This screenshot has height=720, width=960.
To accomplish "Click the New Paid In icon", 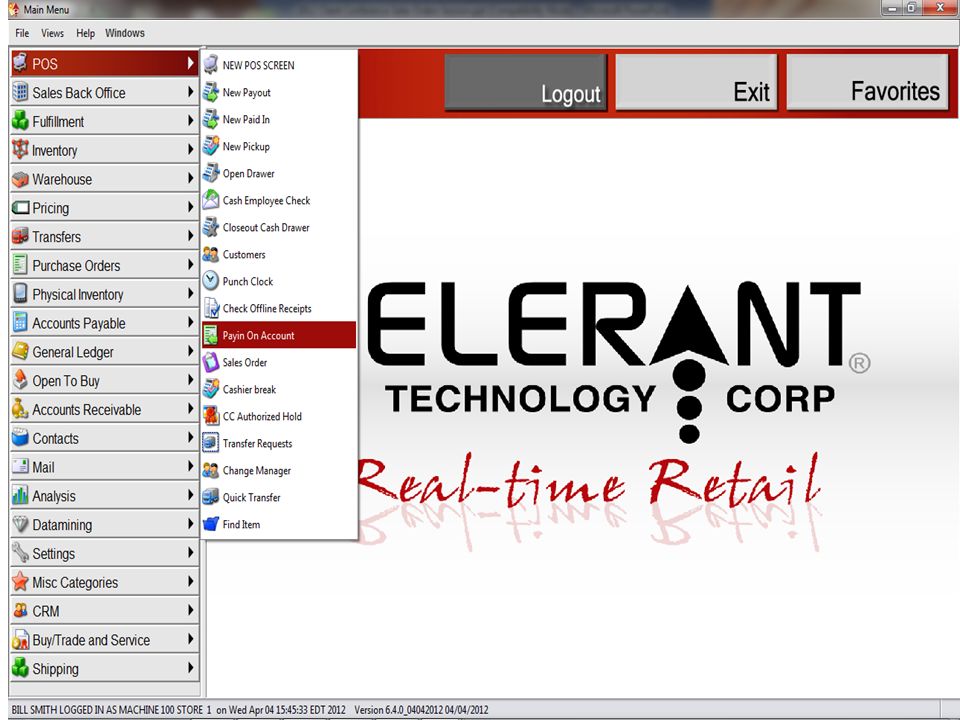I will click(211, 119).
